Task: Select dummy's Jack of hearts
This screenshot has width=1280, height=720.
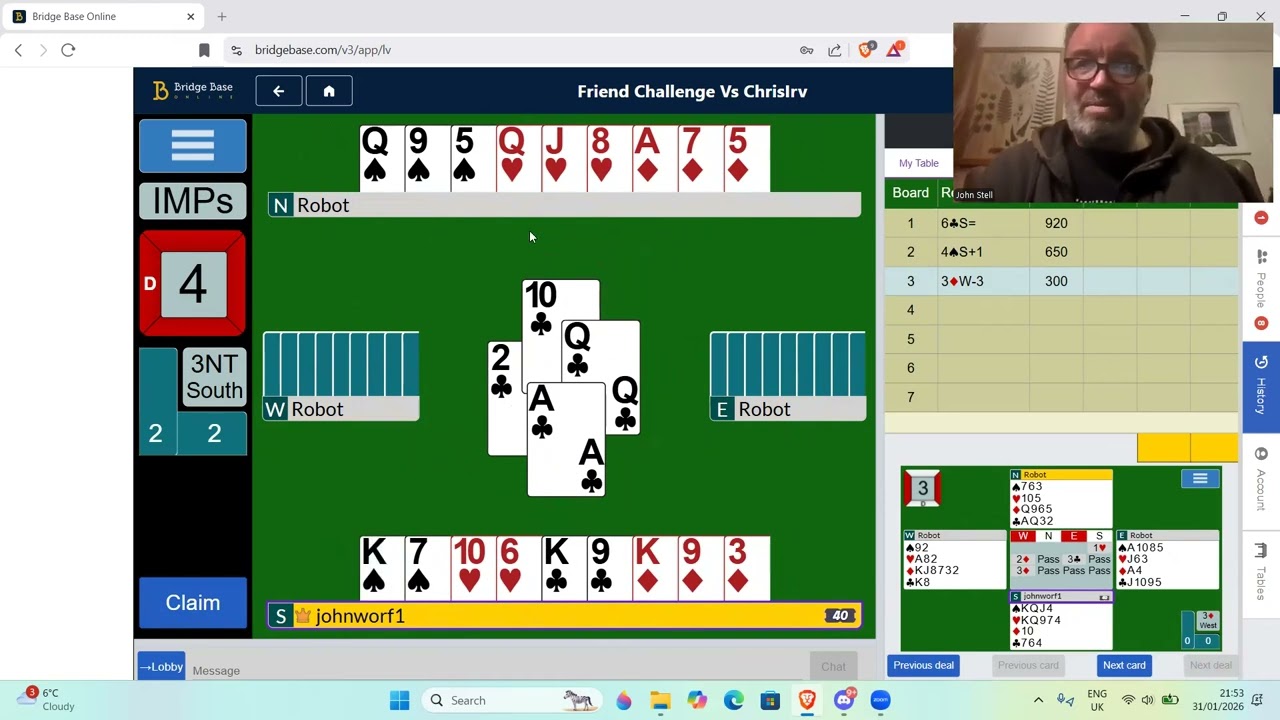Action: [562, 158]
